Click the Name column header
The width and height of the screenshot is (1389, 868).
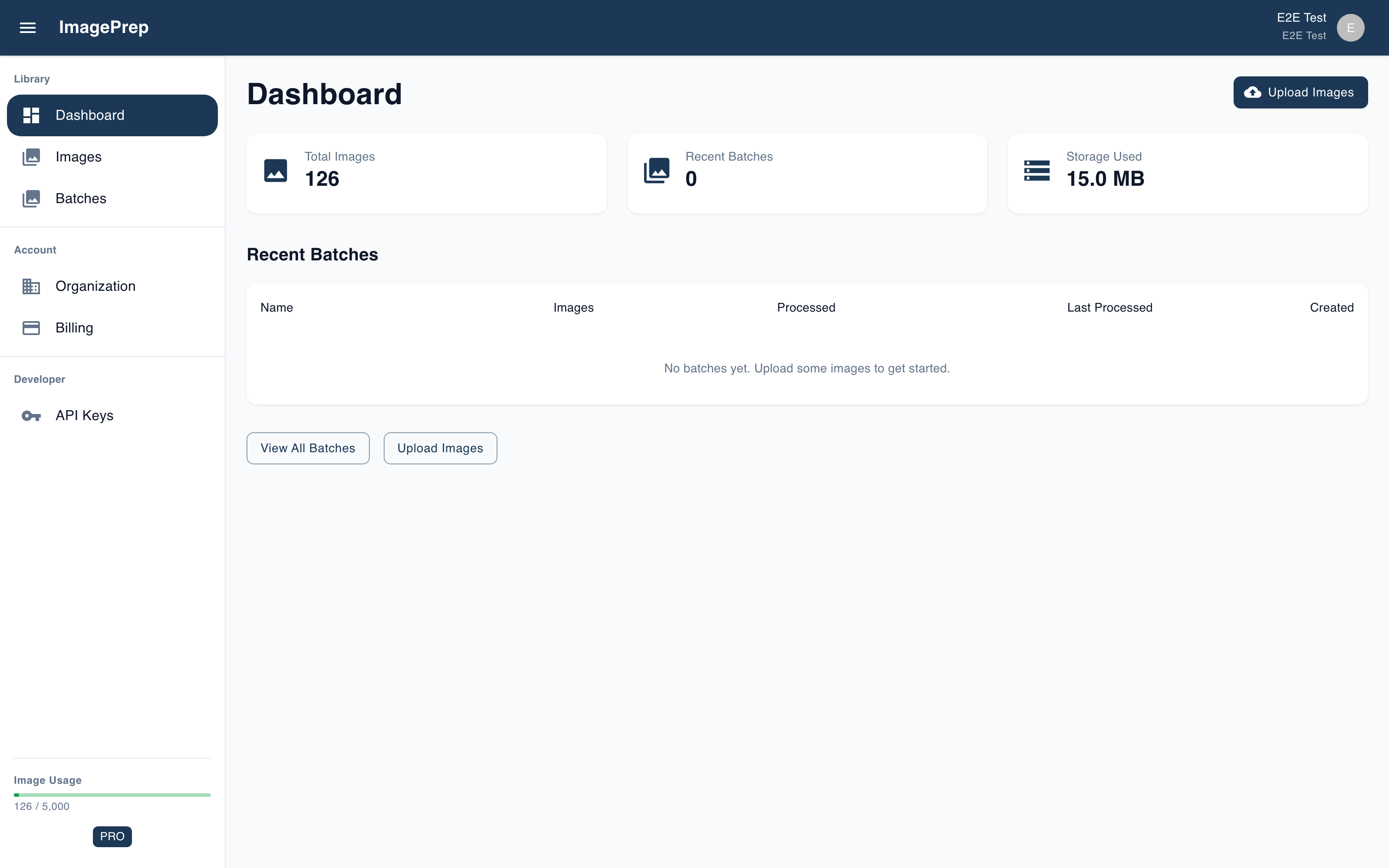click(276, 308)
